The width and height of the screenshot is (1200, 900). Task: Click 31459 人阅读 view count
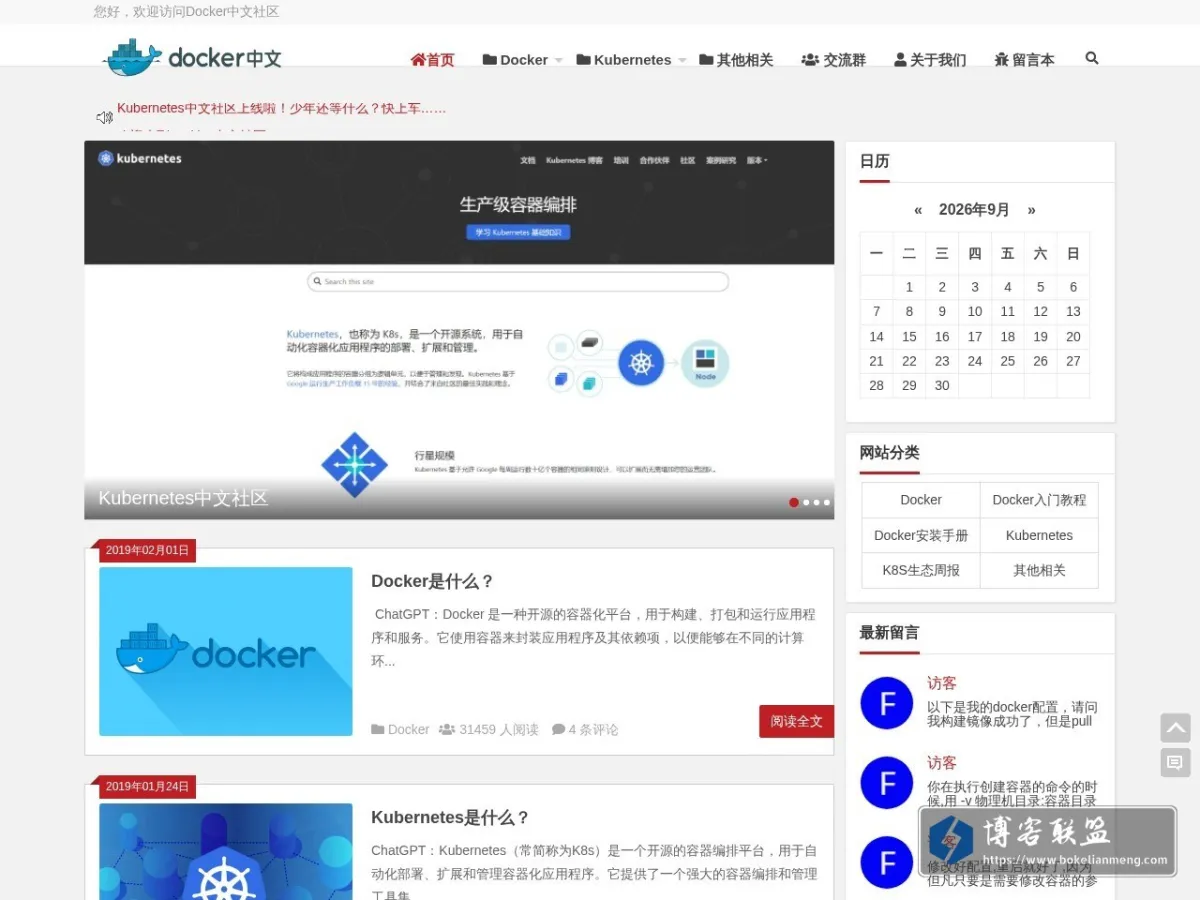(489, 730)
